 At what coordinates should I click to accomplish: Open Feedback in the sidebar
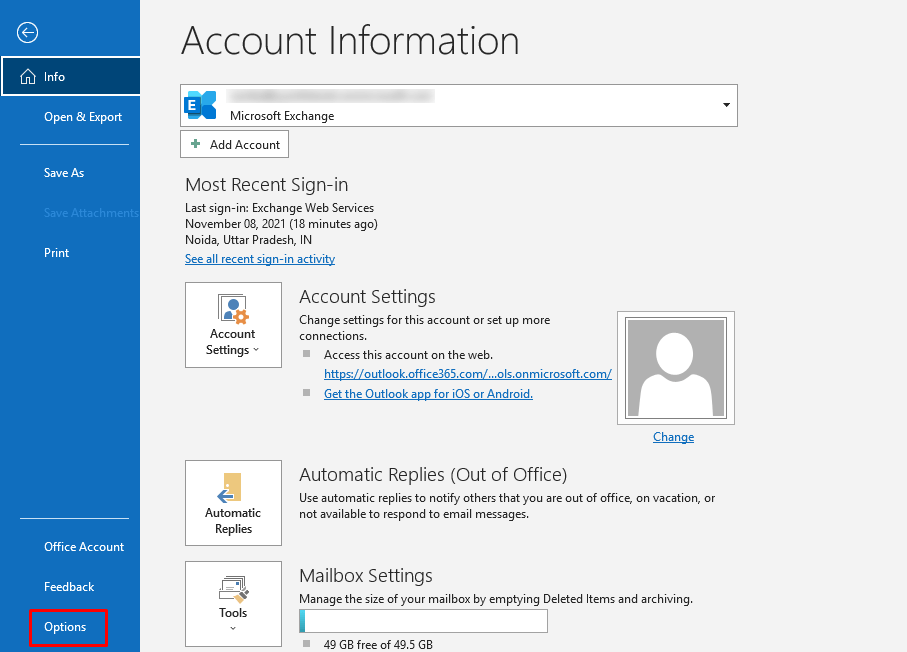click(69, 587)
